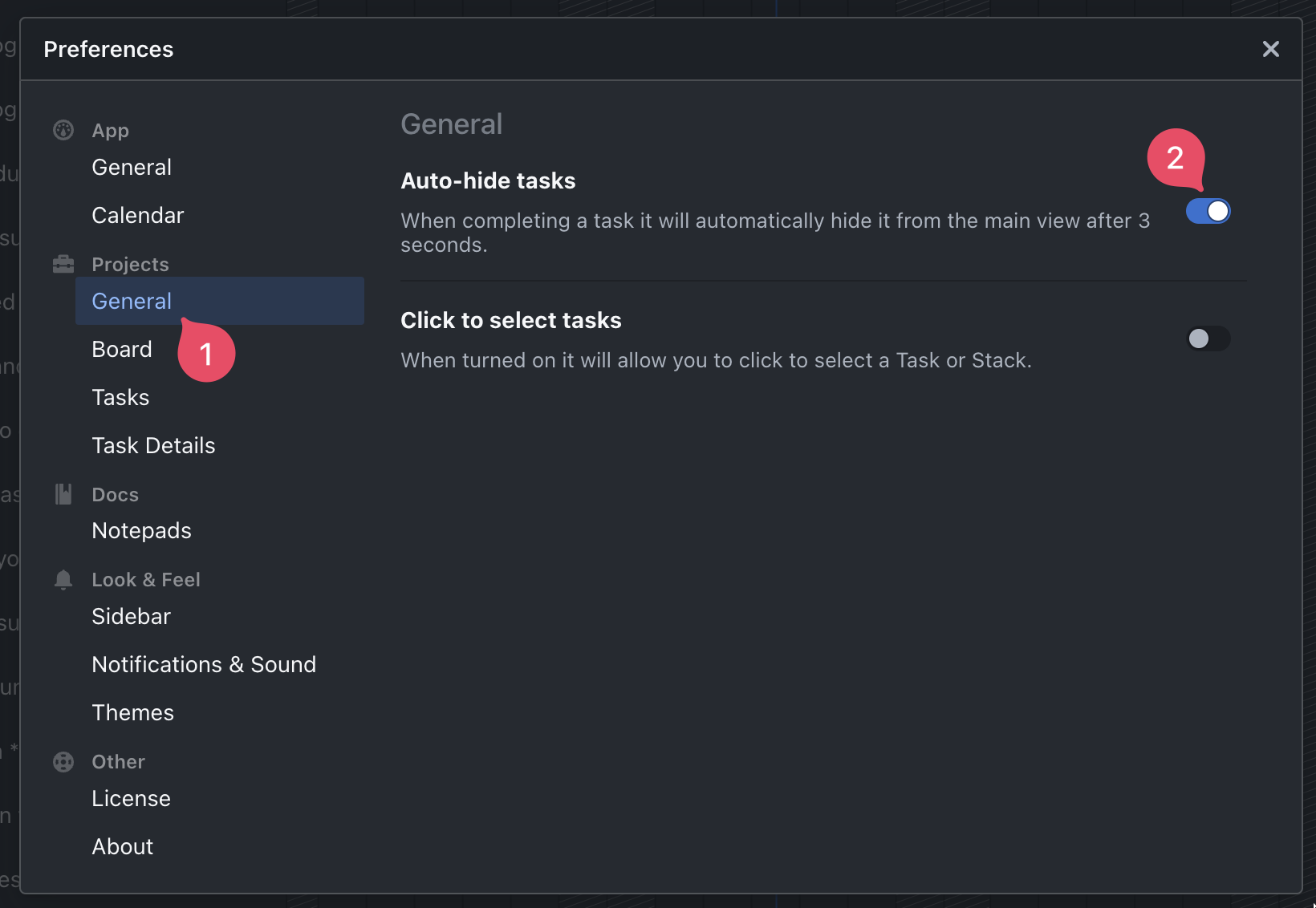Close the Preferences dialog with the X icon
The width and height of the screenshot is (1316, 908).
coord(1270,49)
